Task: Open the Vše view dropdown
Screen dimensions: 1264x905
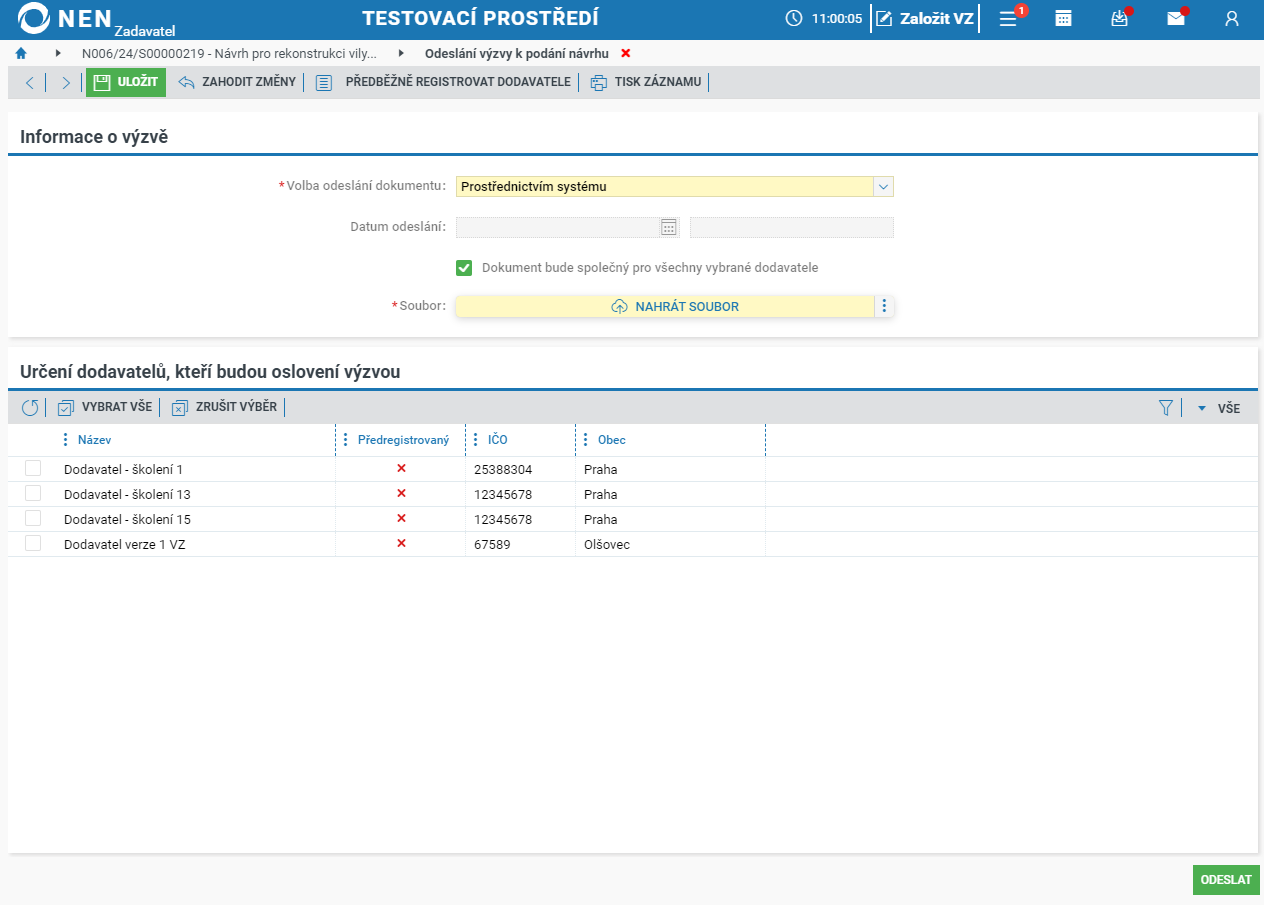Action: click(x=1219, y=408)
